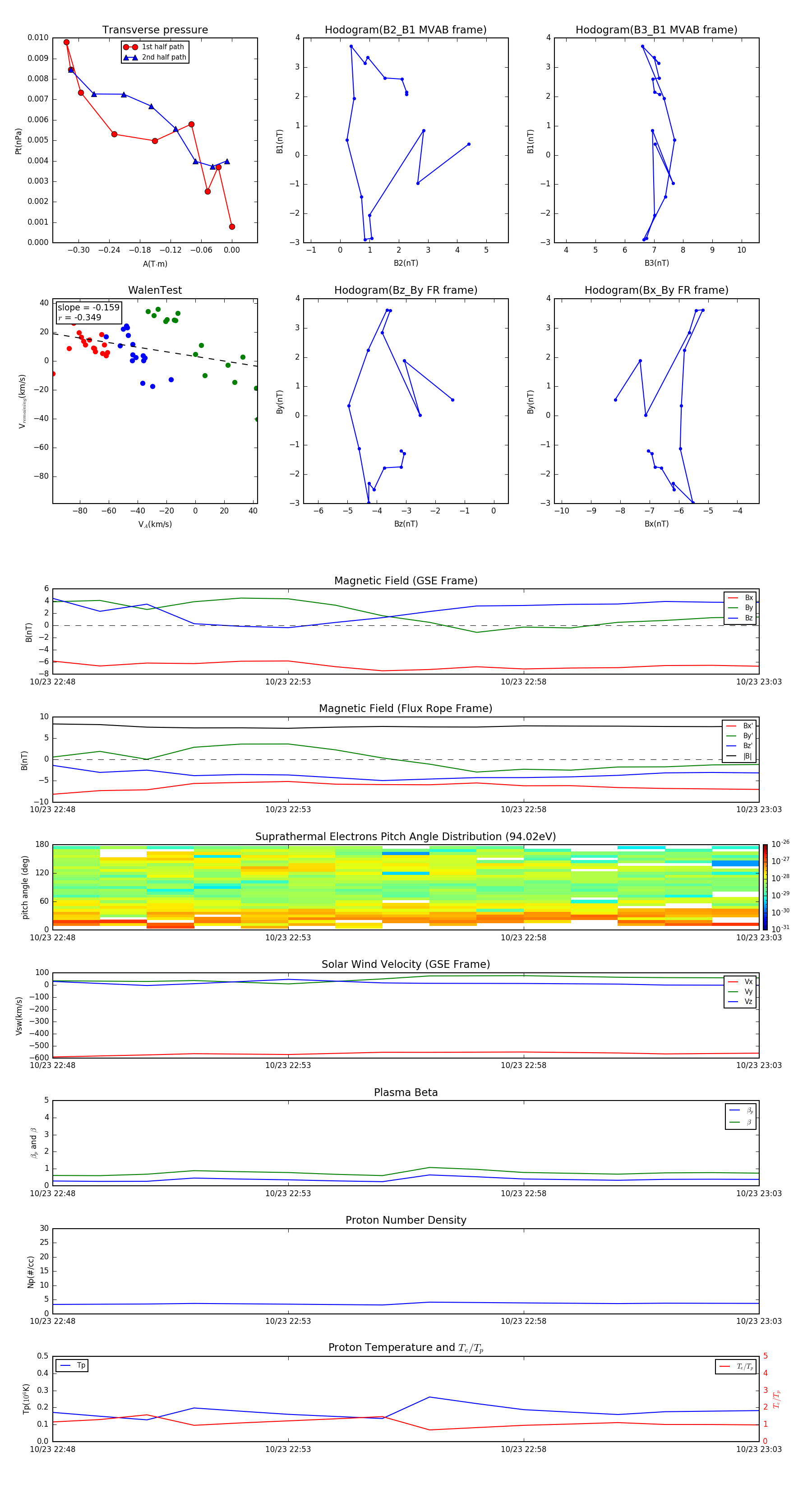Click the red 'Te/Tp' legend entry

[736, 1366]
